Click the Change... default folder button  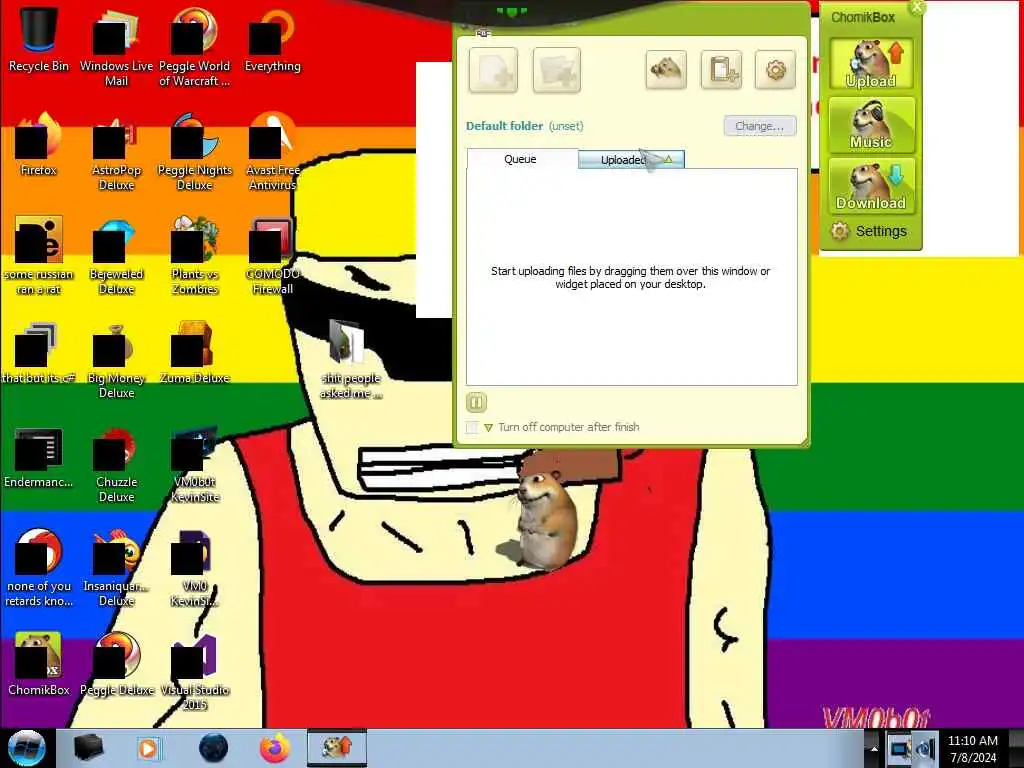click(760, 126)
